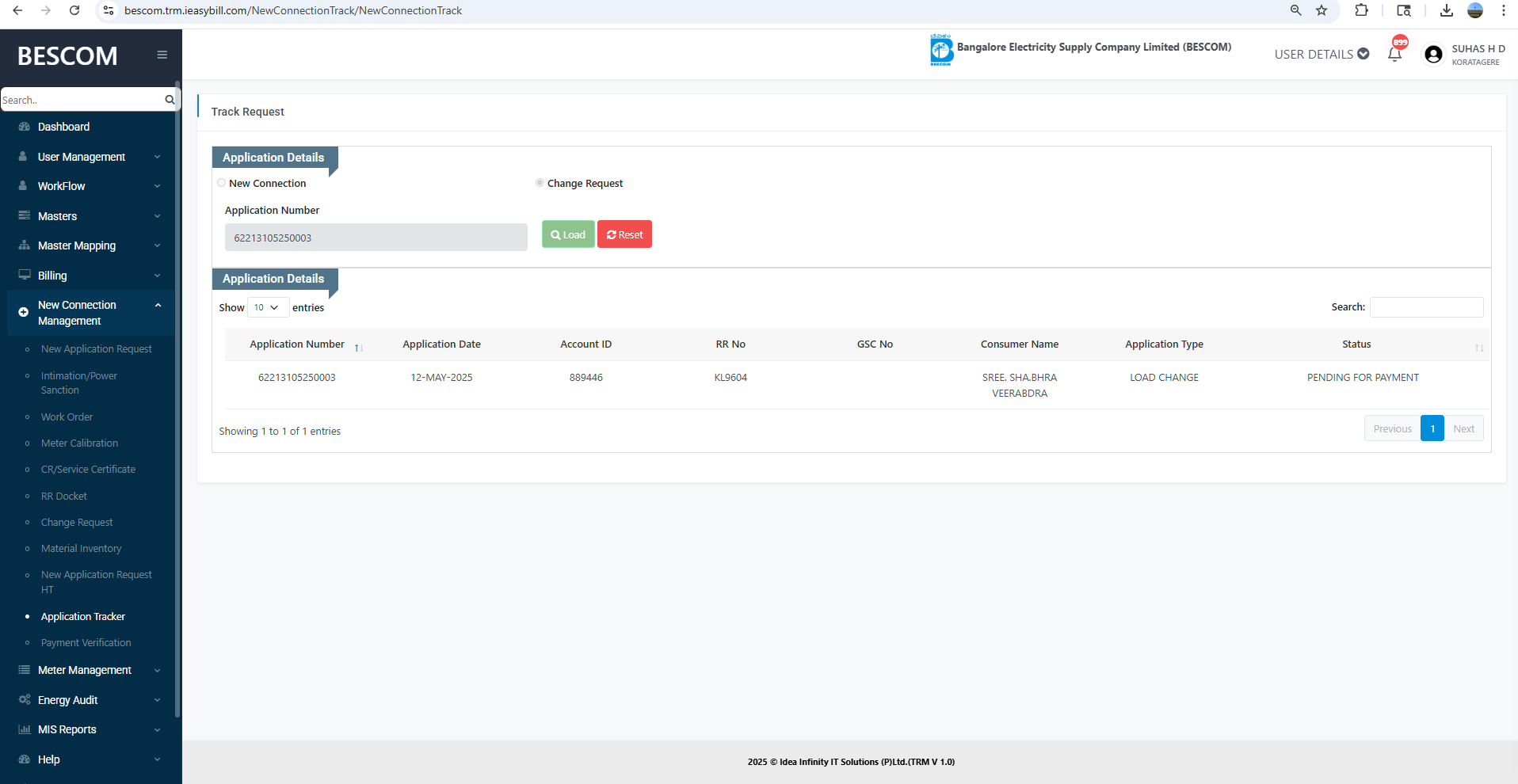
Task: Click the MIS Reports chart icon
Action: [24, 729]
